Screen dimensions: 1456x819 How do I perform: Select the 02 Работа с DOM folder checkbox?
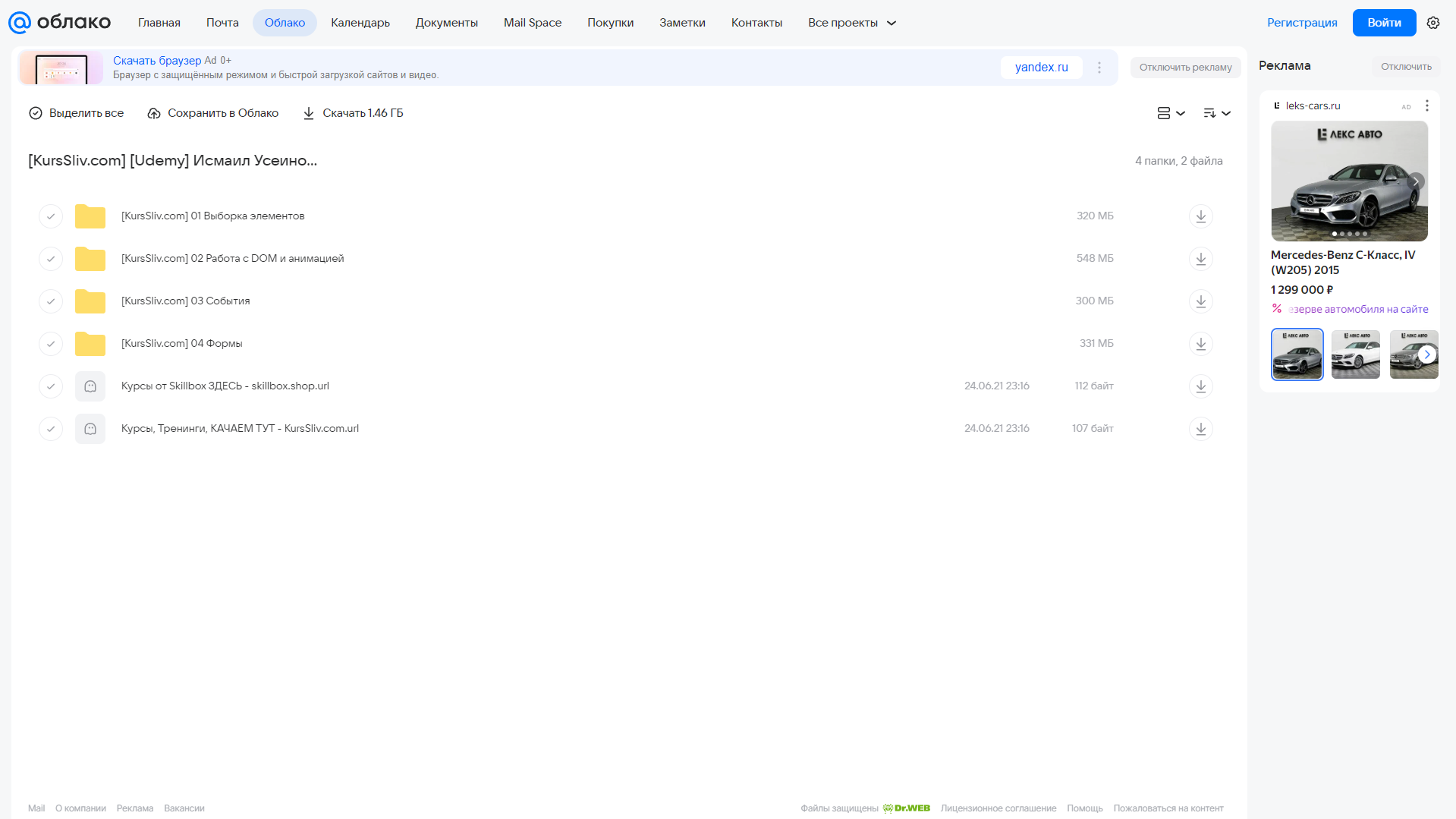pyautogui.click(x=51, y=259)
